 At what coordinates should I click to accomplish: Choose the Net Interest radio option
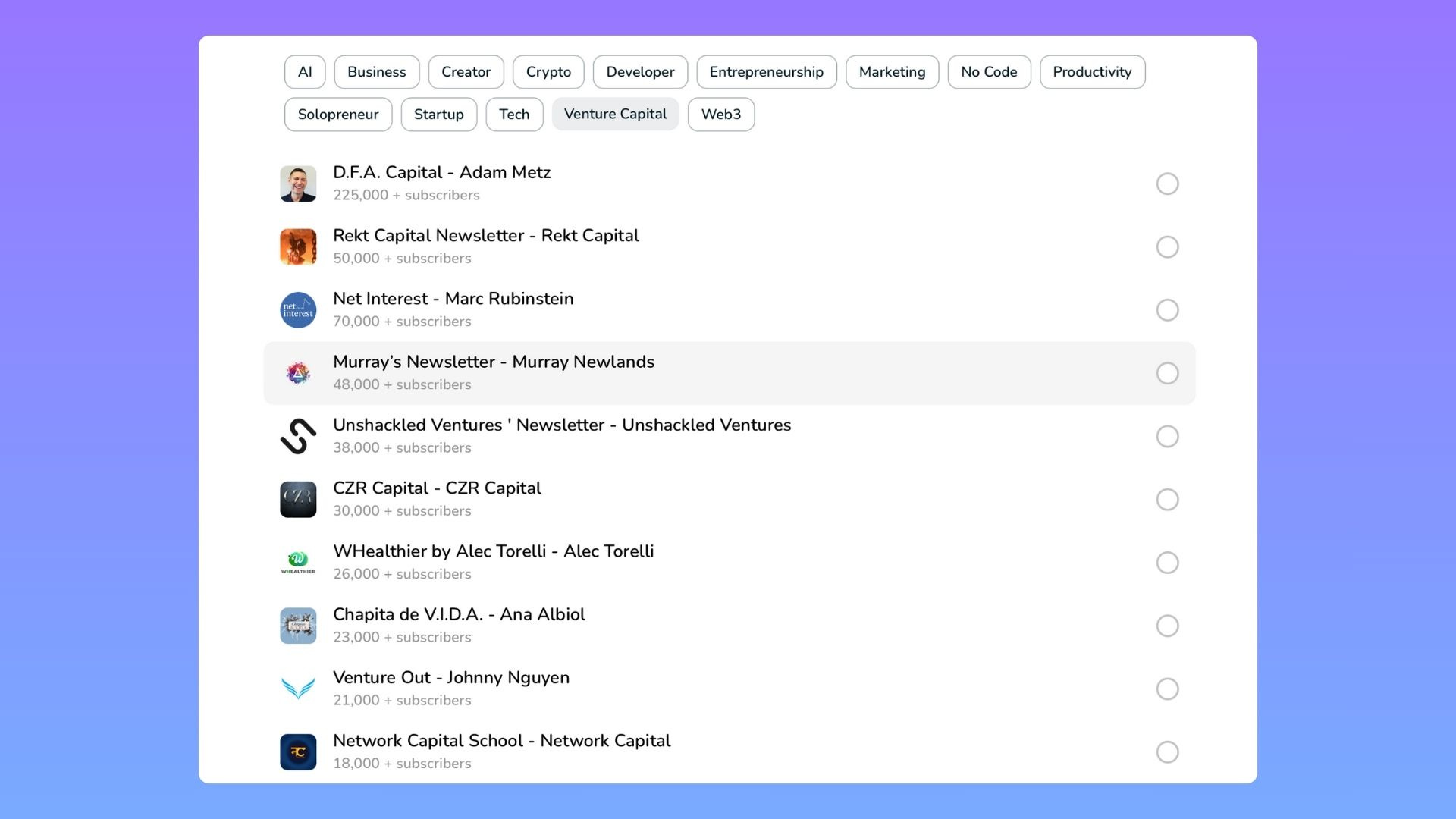click(x=1167, y=310)
